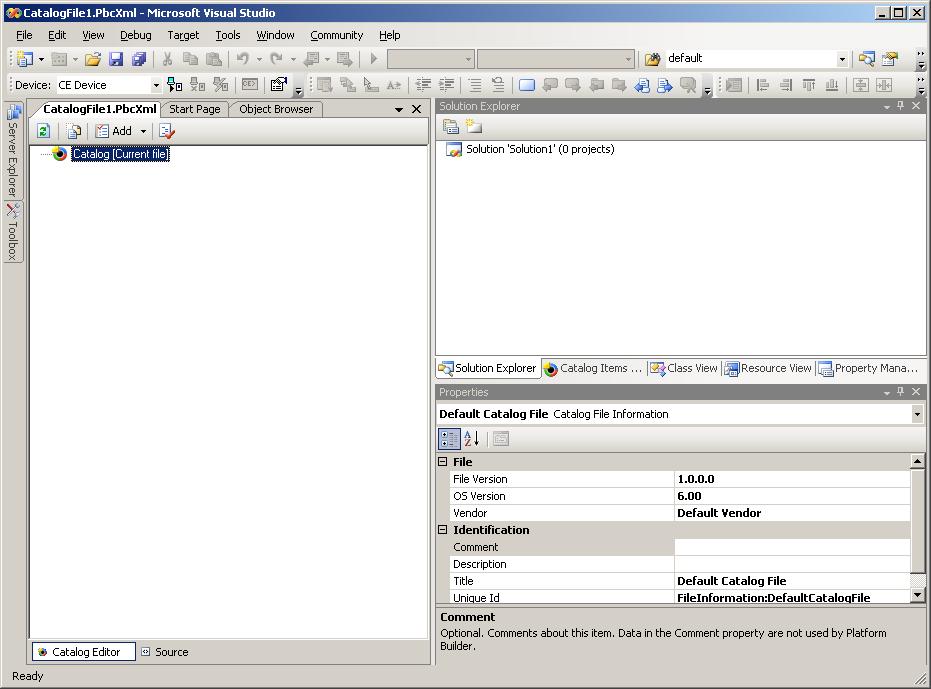Screen dimensions: 931x689
Task: Click the Redo arrow icon
Action: pyautogui.click(x=276, y=59)
